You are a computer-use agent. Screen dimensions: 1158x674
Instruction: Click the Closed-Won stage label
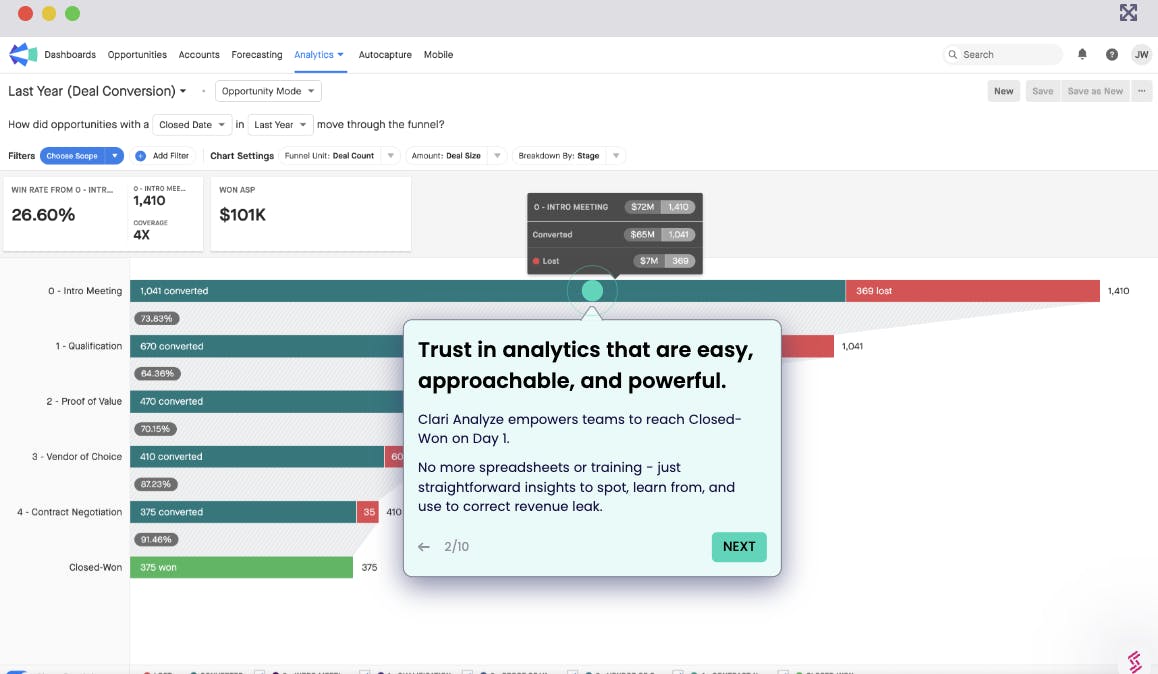(95, 568)
